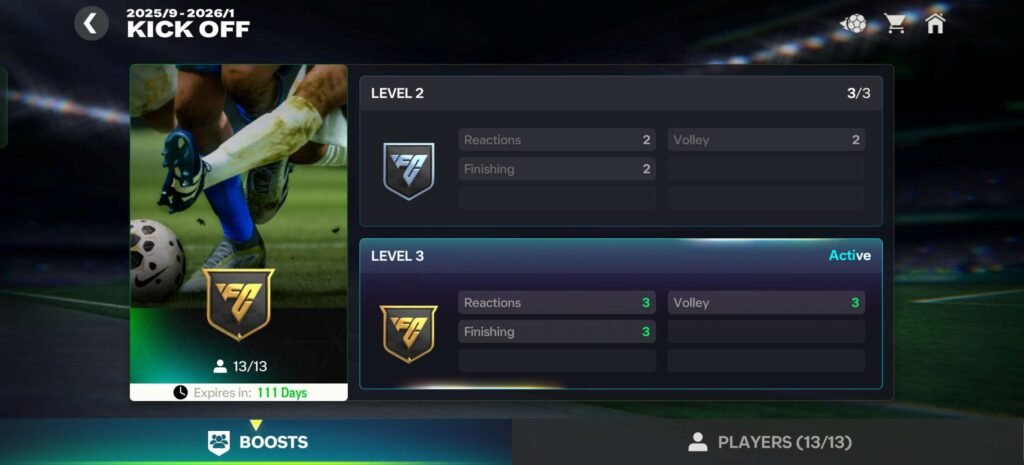The width and height of the screenshot is (1024, 465).
Task: Tap the gold FC badge for Level 3
Action: click(x=409, y=333)
